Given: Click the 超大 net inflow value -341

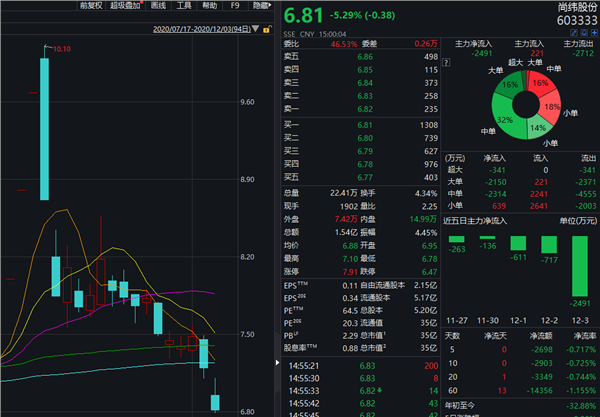Looking at the screenshot, I should click(497, 170).
